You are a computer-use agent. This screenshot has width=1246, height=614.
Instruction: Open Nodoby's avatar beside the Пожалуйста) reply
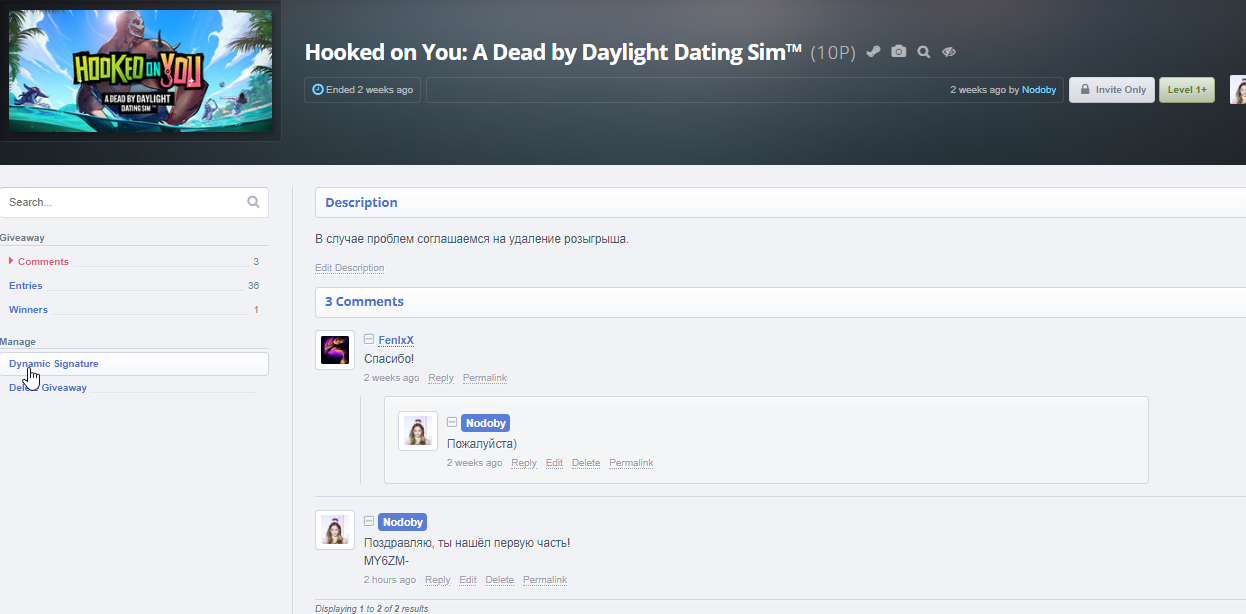coord(418,431)
